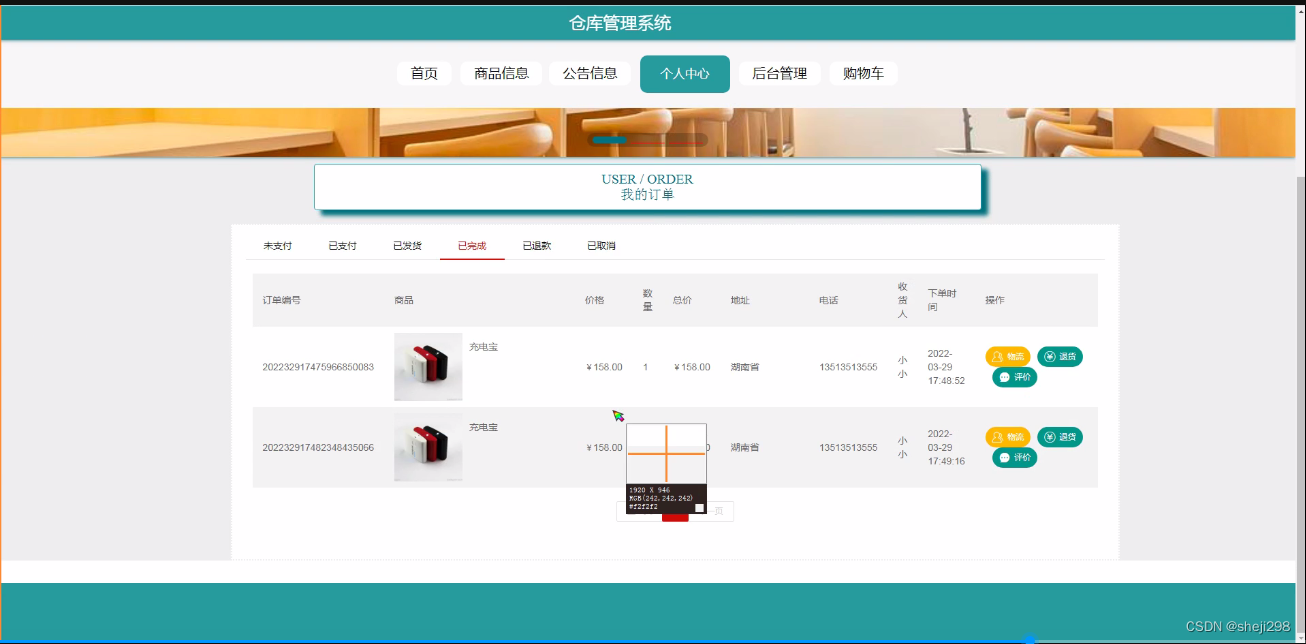Open the 公告信息 announcements page

tap(590, 73)
